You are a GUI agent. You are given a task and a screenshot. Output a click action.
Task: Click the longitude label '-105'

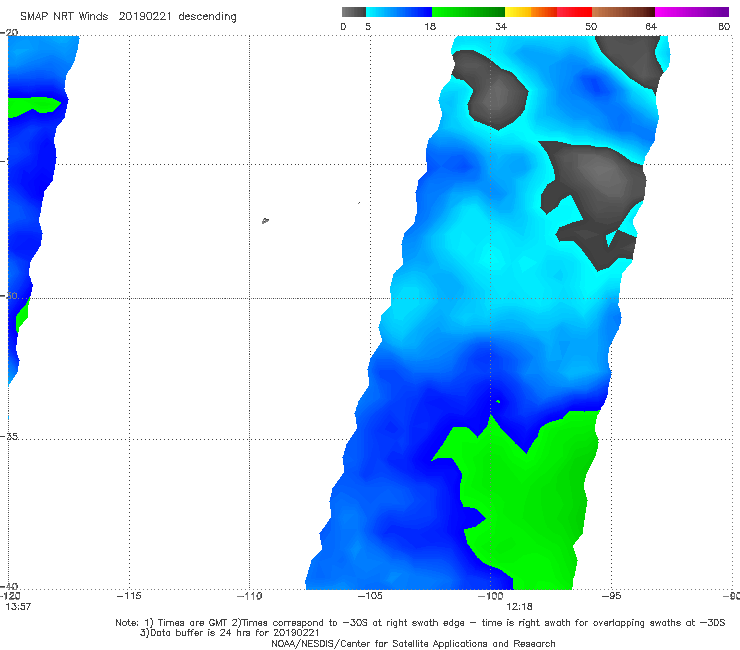[370, 596]
